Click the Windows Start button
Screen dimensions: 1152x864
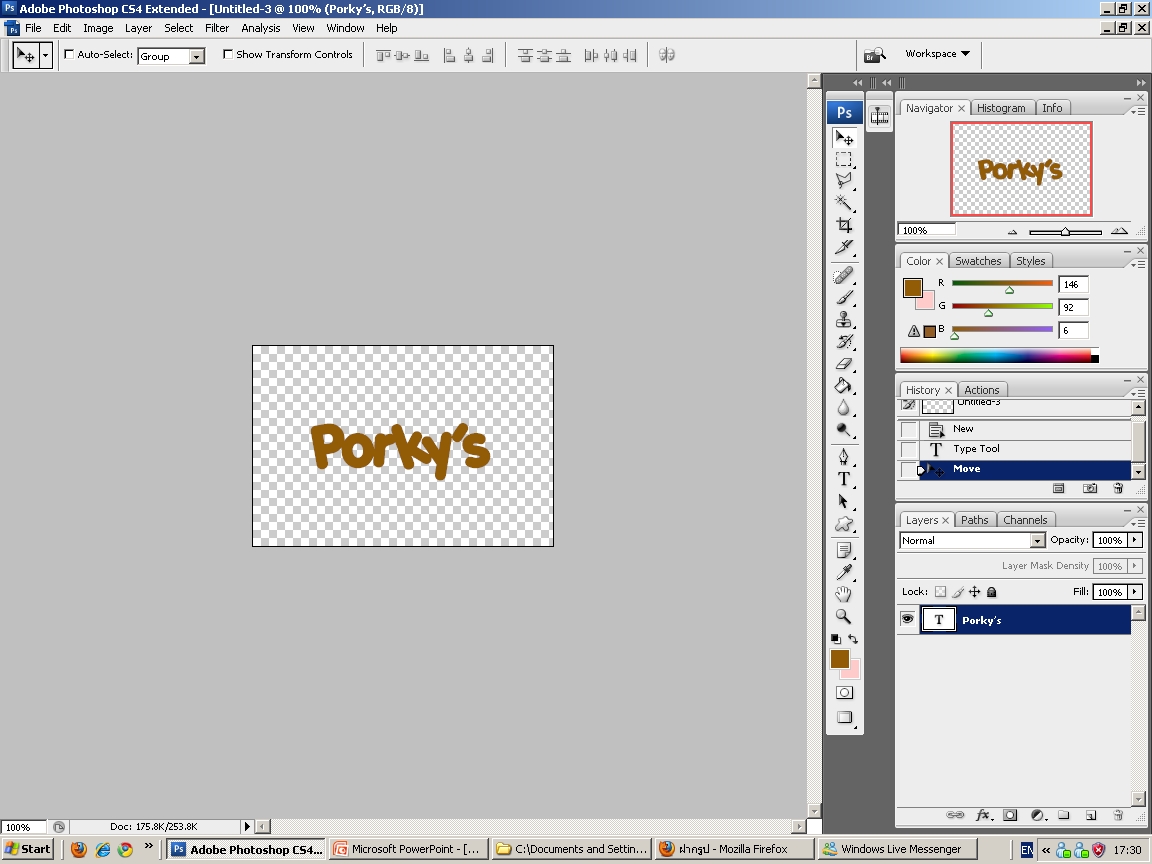[x=28, y=849]
